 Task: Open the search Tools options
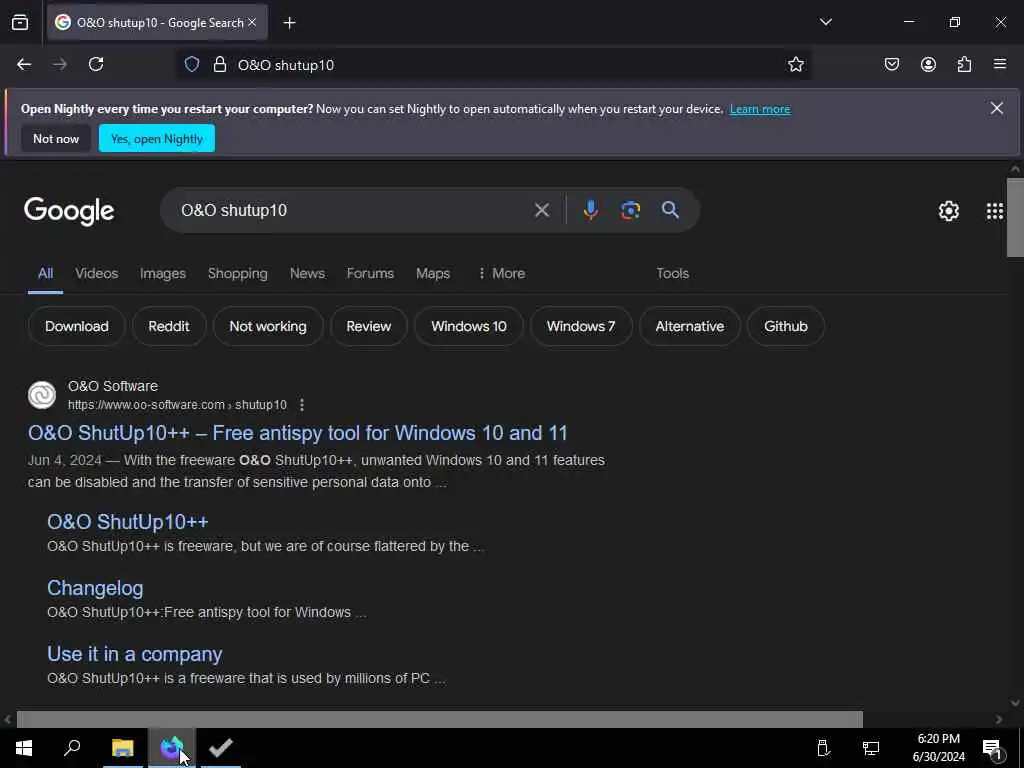pyautogui.click(x=673, y=274)
